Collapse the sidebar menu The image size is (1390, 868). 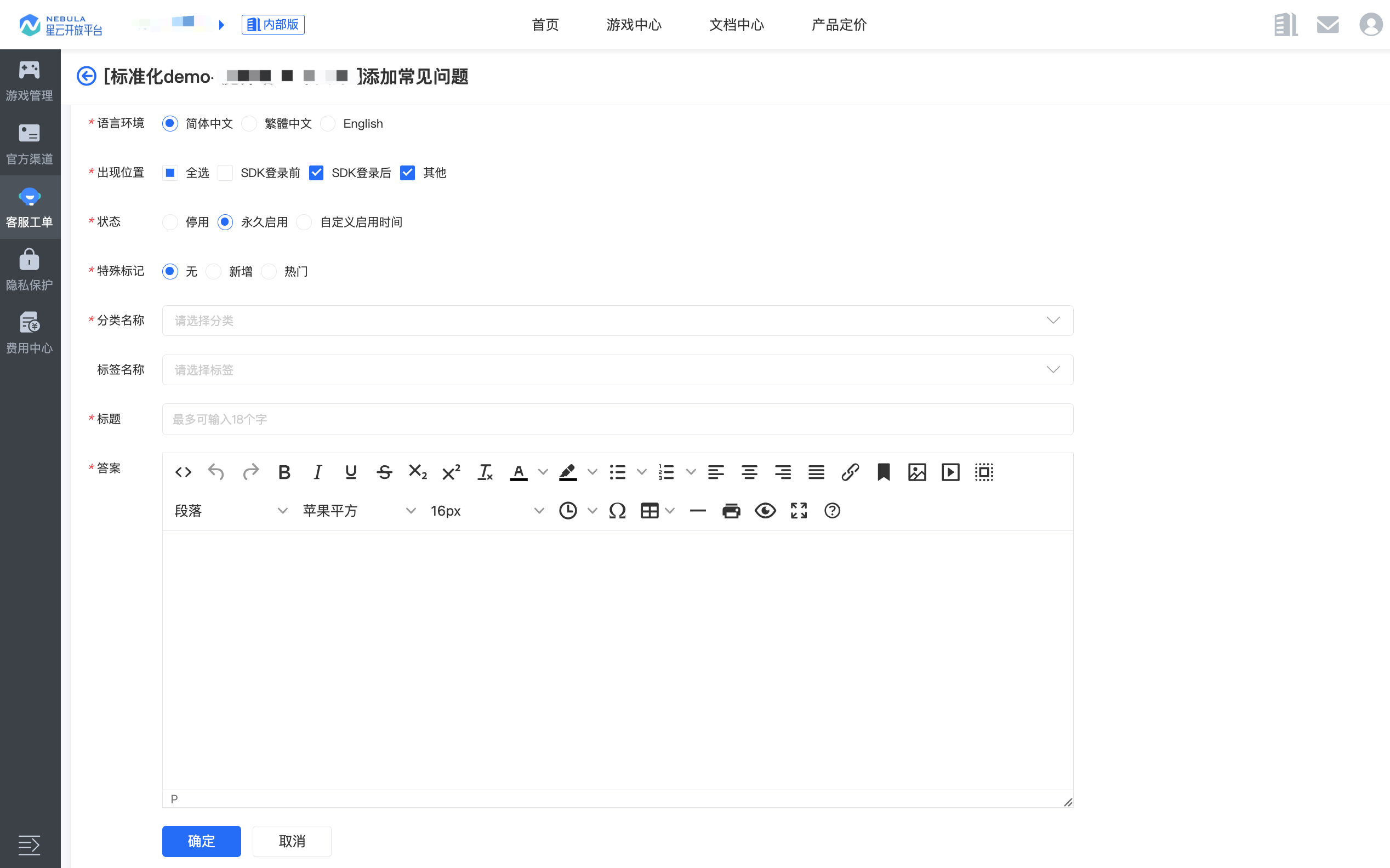[x=29, y=845]
